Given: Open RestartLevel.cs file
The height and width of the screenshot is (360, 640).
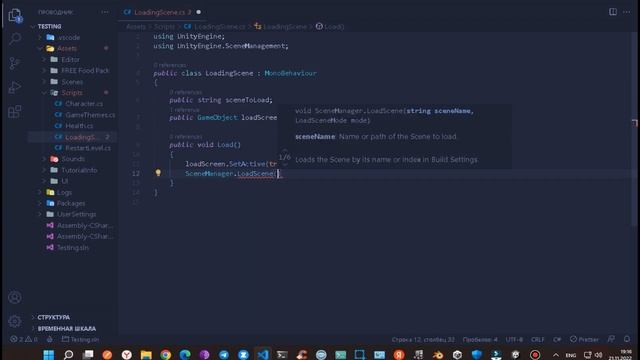Looking at the screenshot, I should [x=88, y=148].
